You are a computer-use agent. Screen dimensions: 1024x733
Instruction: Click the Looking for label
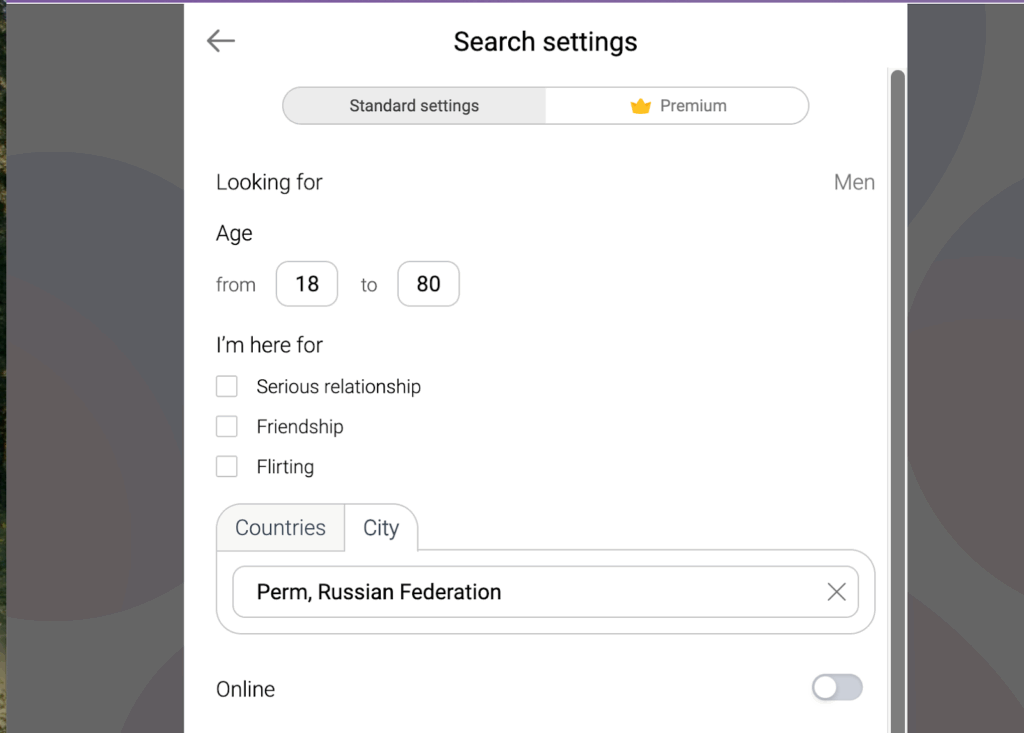(x=269, y=182)
